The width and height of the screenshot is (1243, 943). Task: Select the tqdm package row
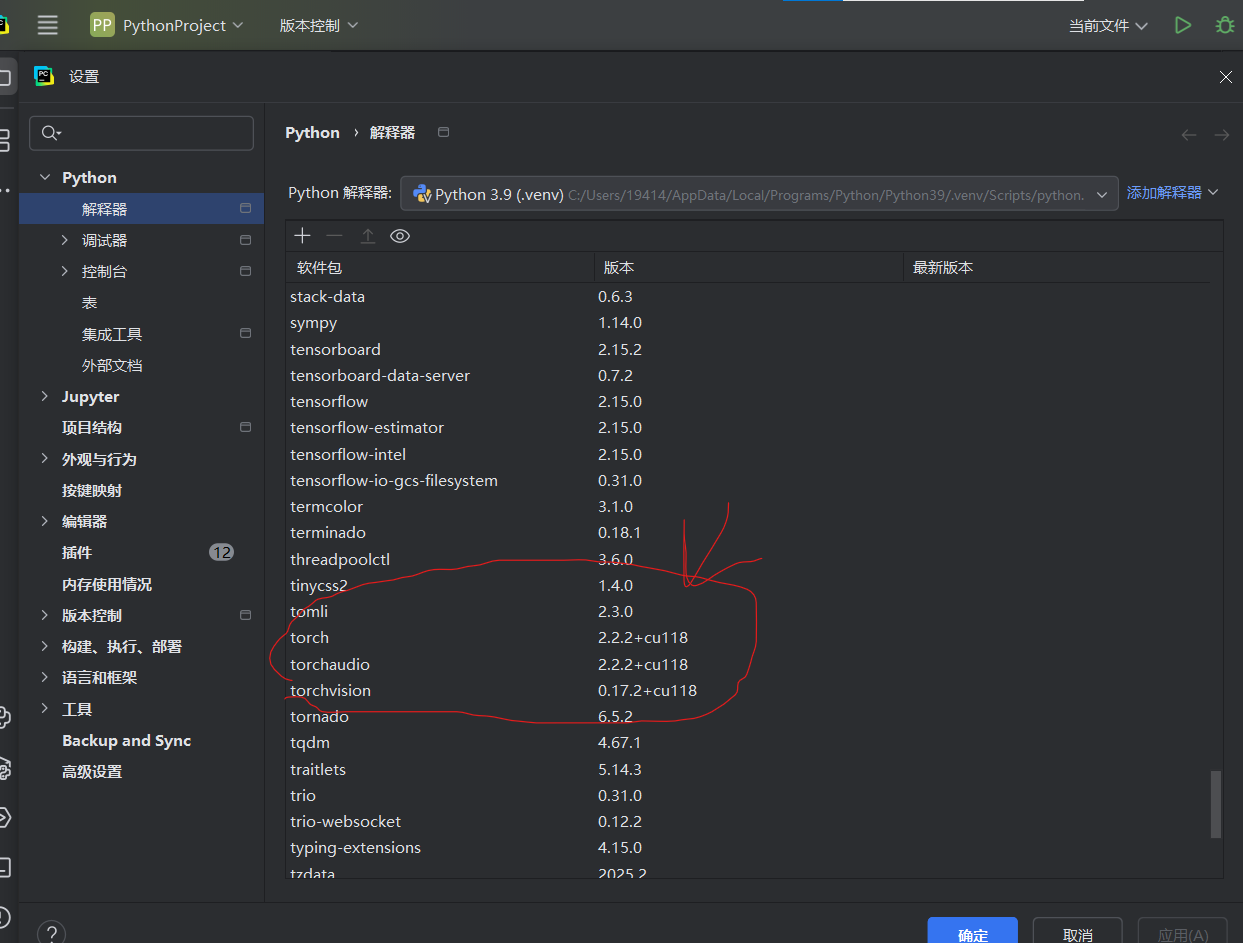(748, 742)
